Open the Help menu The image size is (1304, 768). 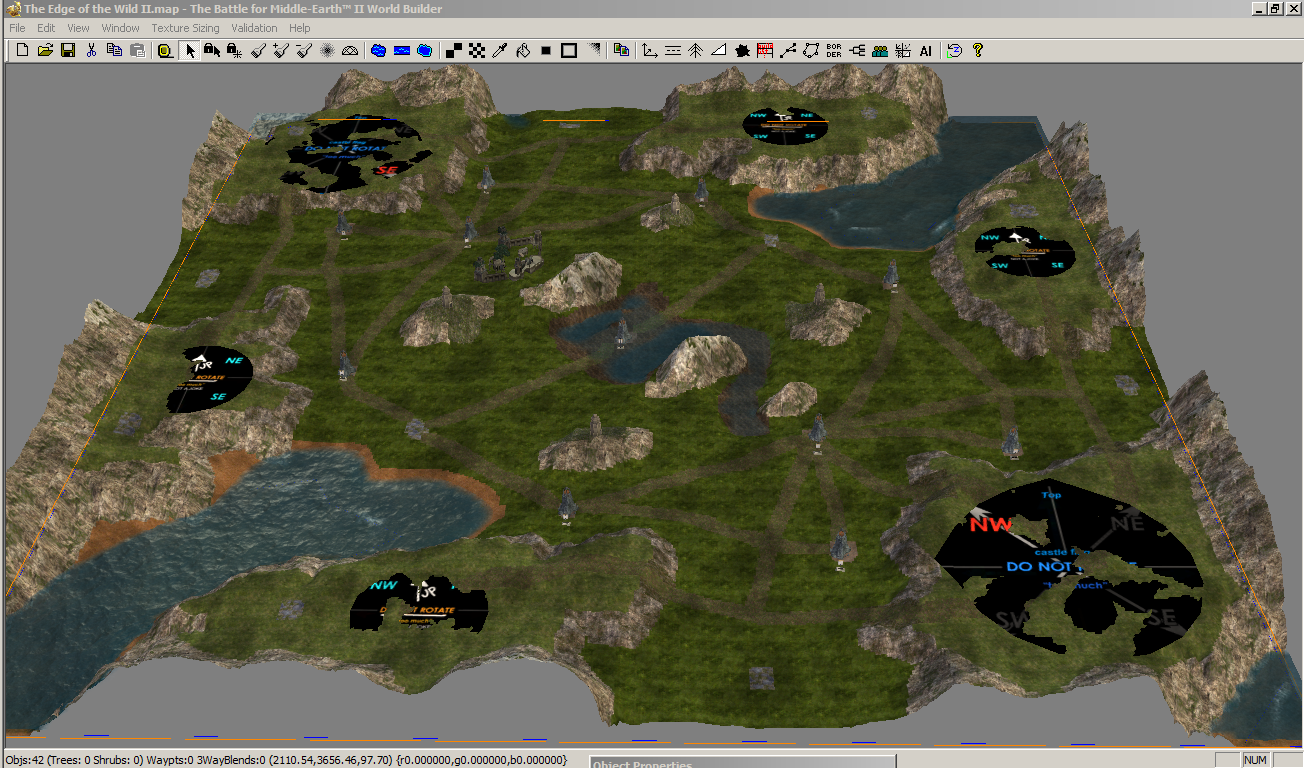300,28
